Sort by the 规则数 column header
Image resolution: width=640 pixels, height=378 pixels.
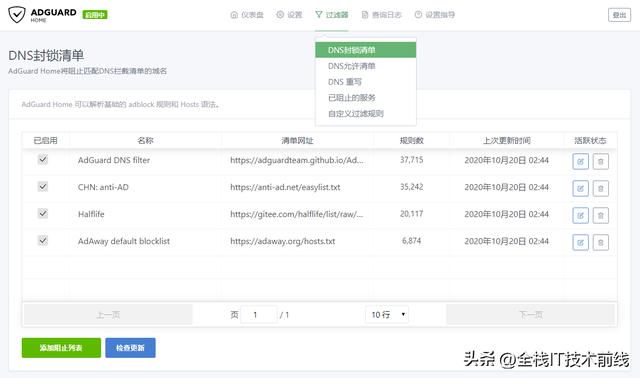point(411,140)
